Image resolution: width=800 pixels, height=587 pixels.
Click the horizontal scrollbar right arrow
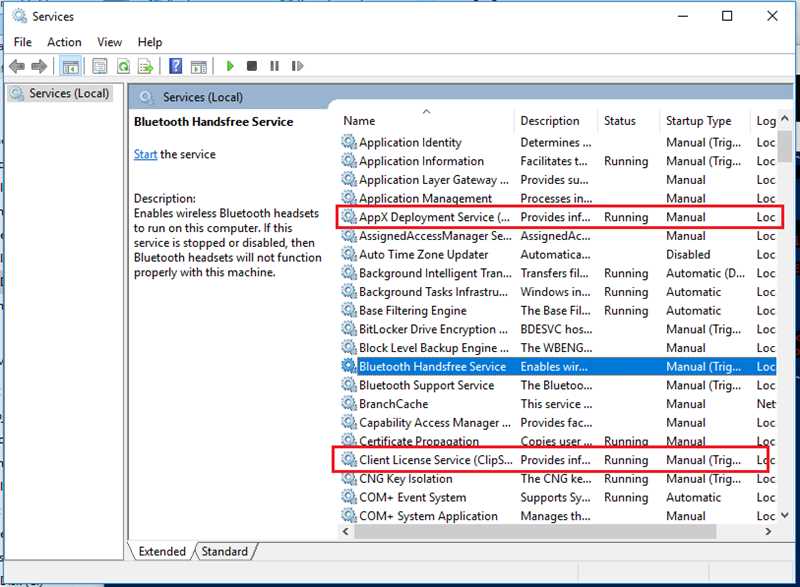click(x=768, y=531)
